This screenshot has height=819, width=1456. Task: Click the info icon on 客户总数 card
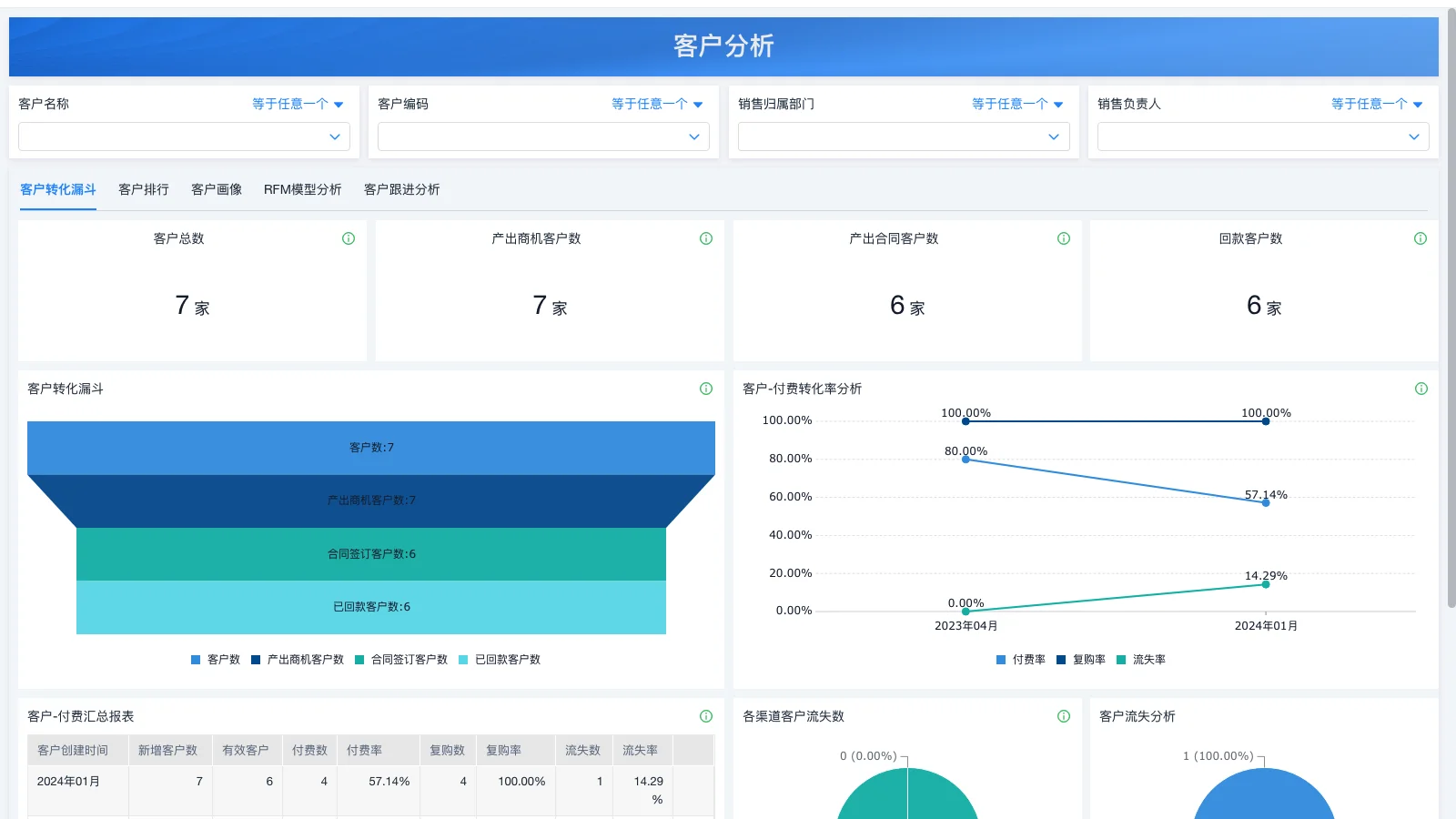point(349,238)
